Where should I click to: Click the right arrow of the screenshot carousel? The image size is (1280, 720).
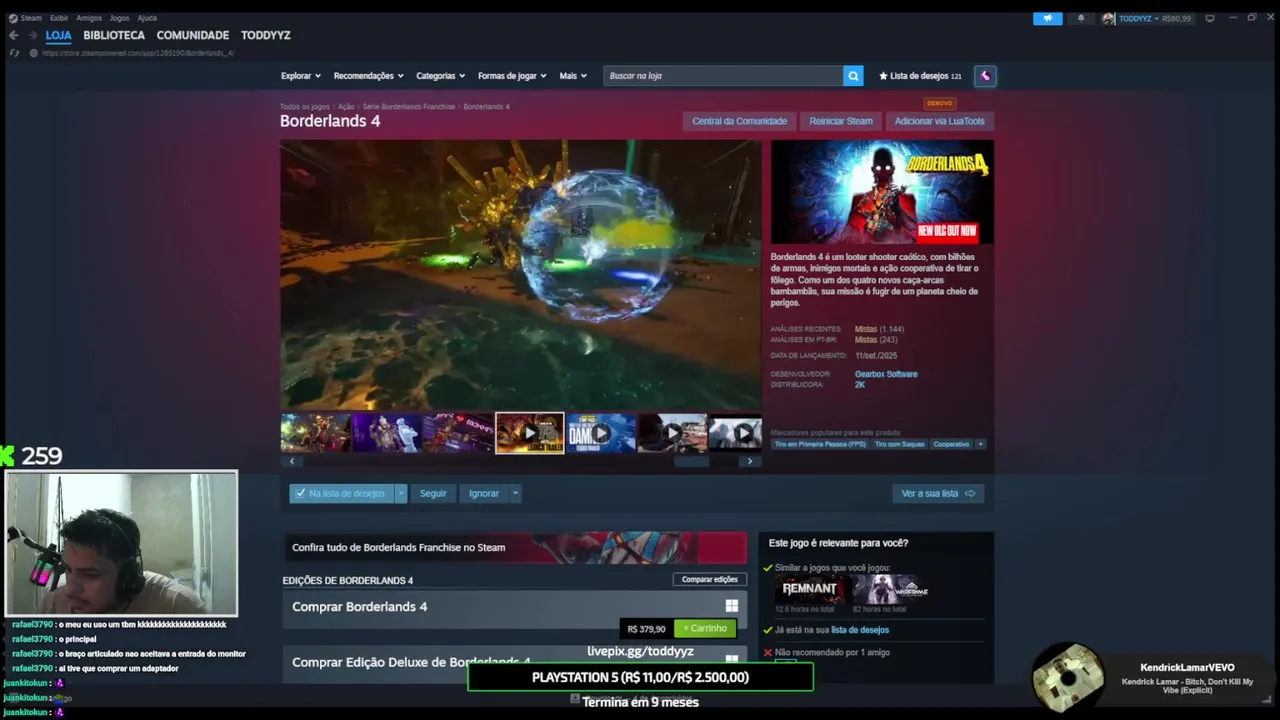click(750, 461)
